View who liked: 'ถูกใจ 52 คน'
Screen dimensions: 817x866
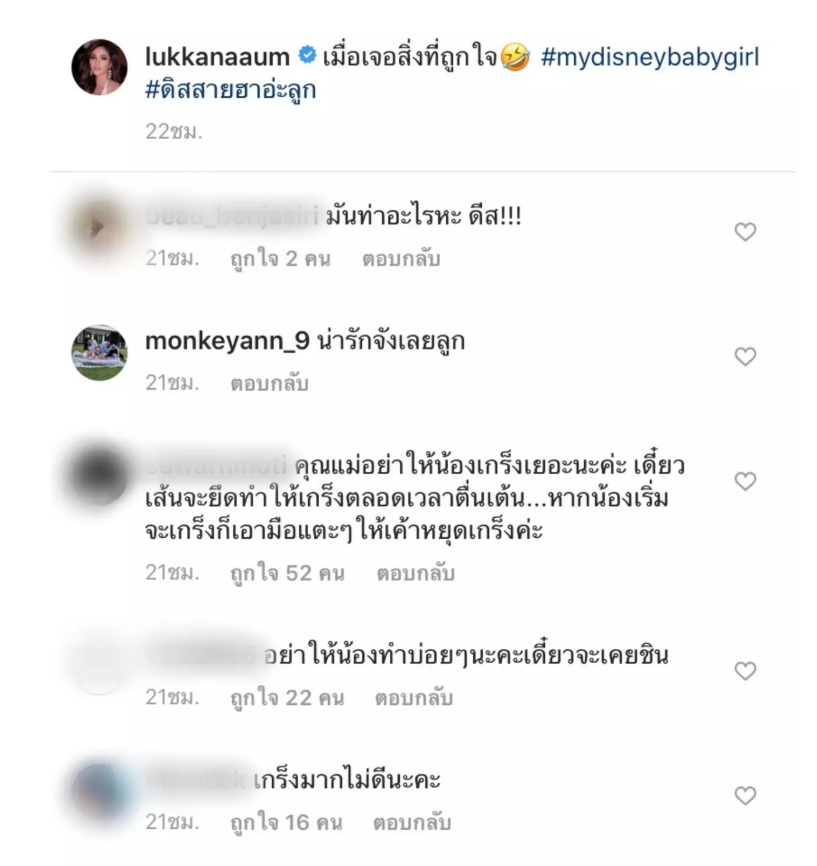pos(287,573)
